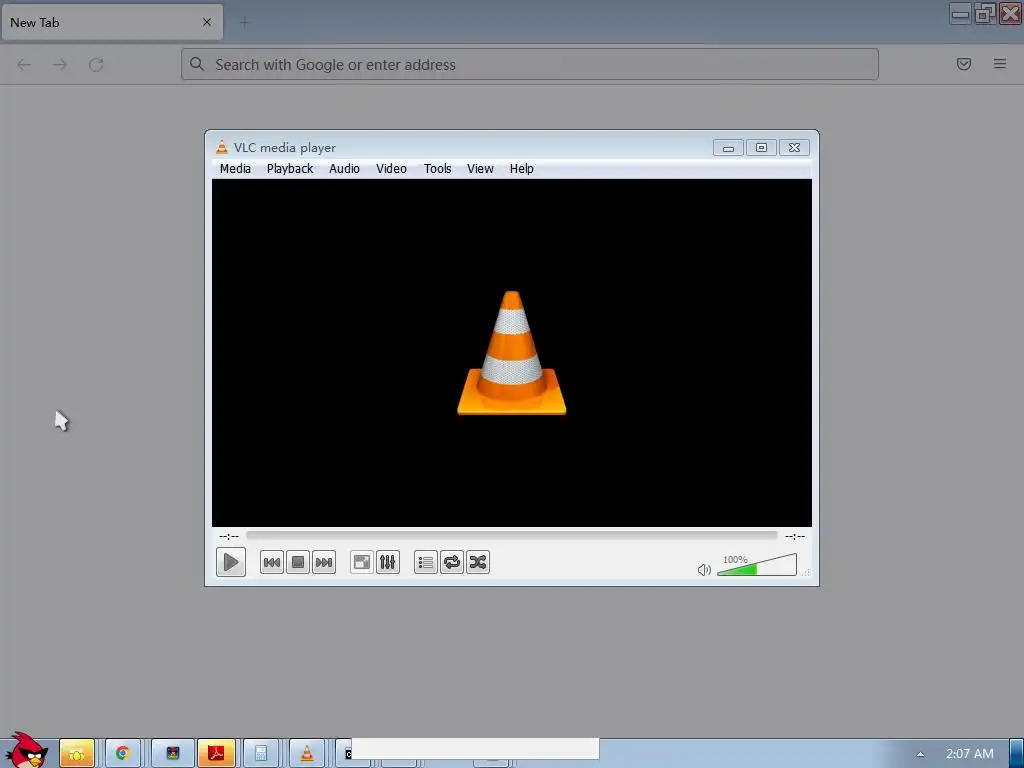Image resolution: width=1024 pixels, height=768 pixels.
Task: Reload the browser page
Action: point(96,64)
